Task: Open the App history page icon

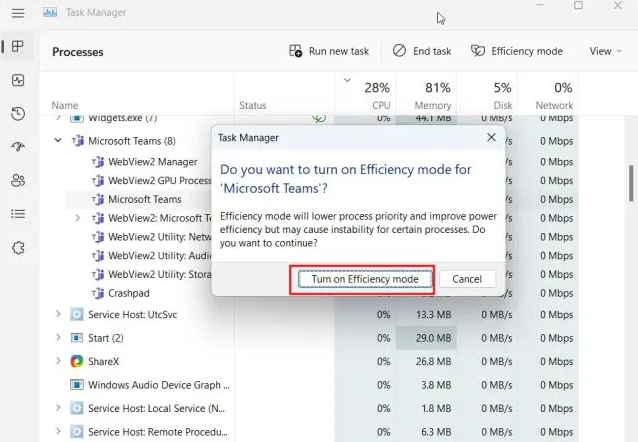Action: [18, 114]
